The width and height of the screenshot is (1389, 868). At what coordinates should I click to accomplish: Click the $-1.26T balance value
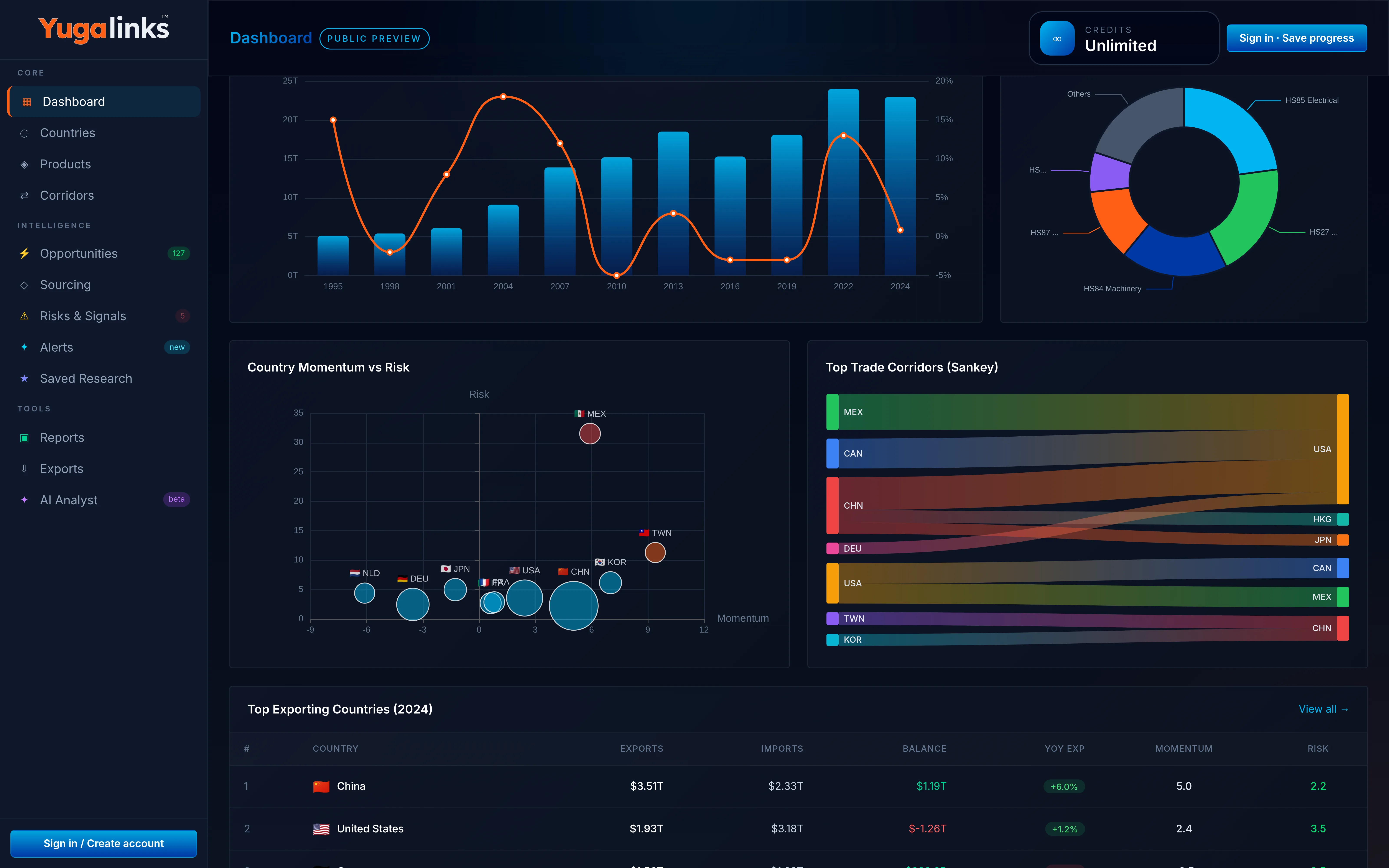[928, 829]
